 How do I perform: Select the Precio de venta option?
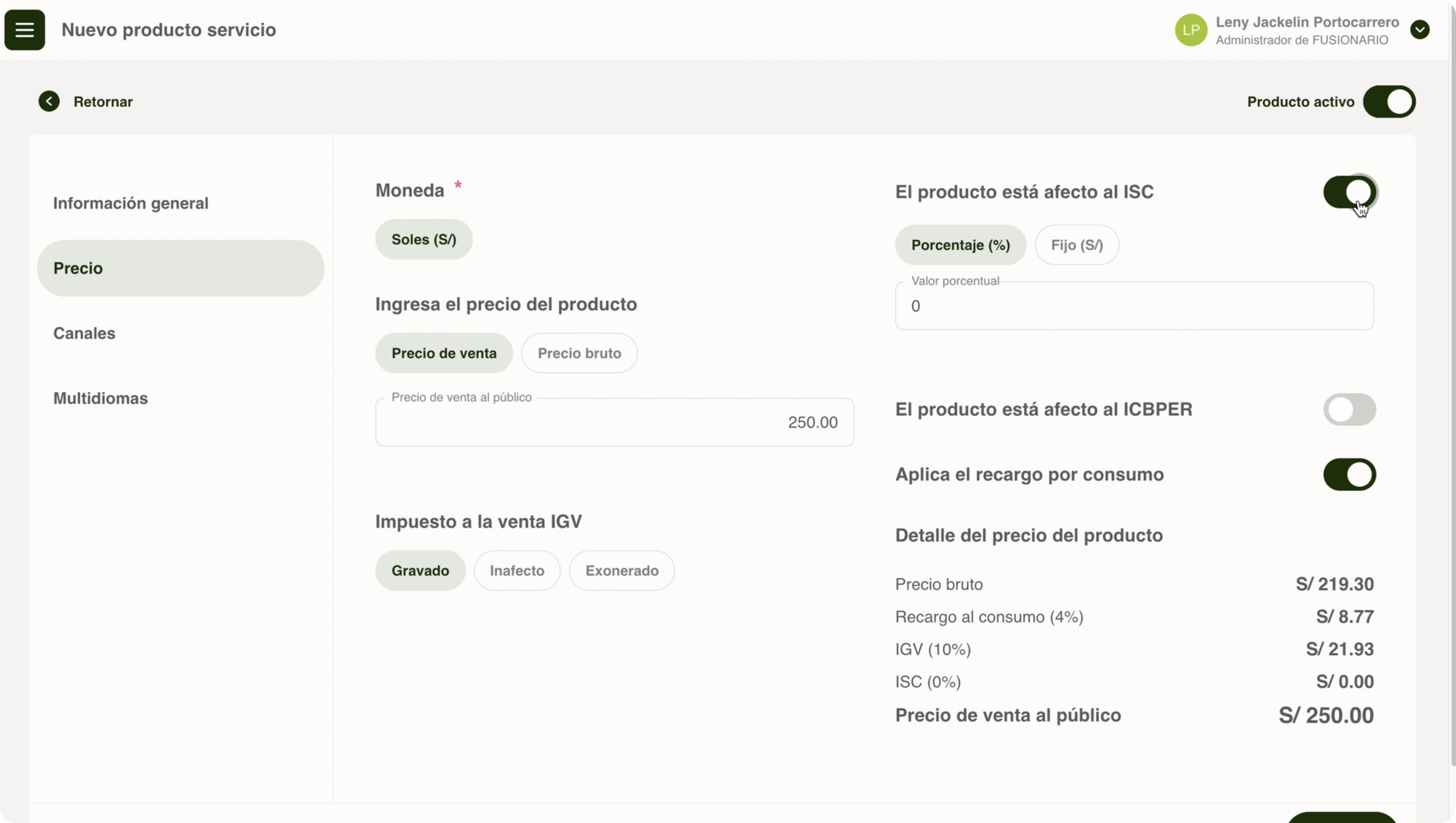pyautogui.click(x=444, y=353)
